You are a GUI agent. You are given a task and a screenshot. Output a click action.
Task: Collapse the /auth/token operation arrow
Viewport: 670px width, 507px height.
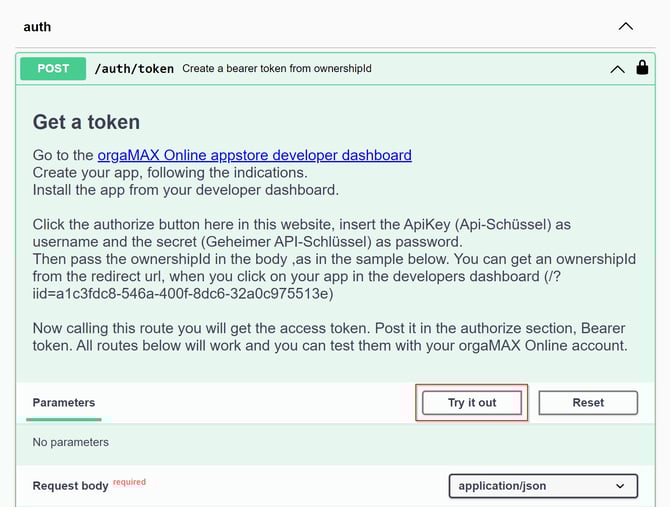[x=617, y=69]
